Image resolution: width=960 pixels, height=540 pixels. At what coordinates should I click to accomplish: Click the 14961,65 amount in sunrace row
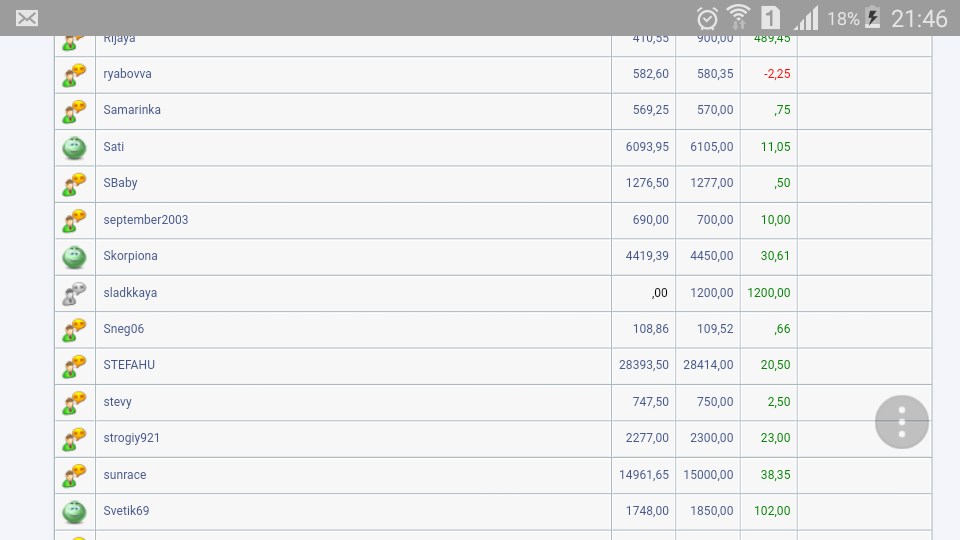[x=644, y=475]
